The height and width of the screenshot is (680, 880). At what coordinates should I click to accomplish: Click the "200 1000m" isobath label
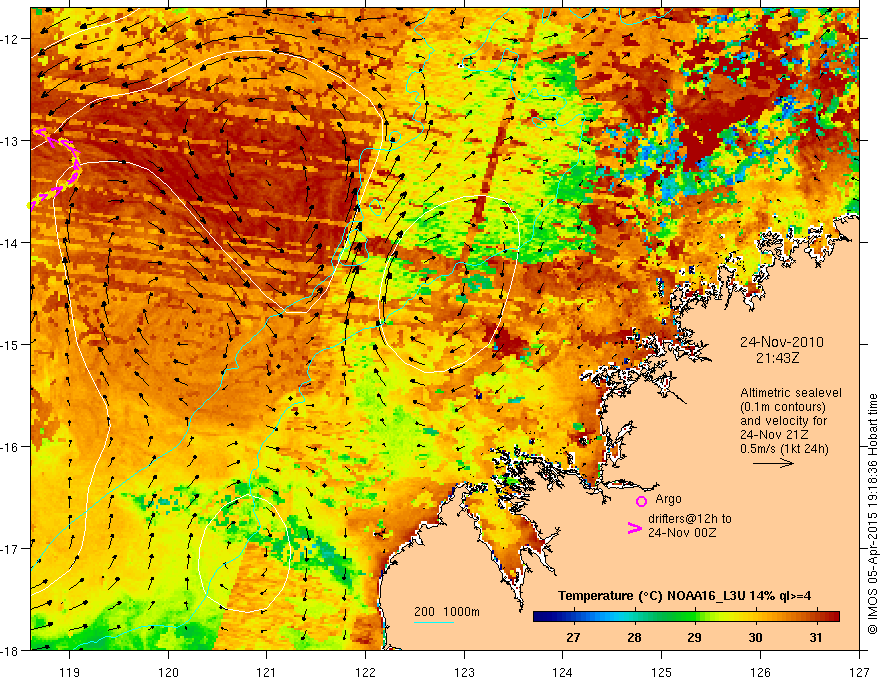(447, 612)
